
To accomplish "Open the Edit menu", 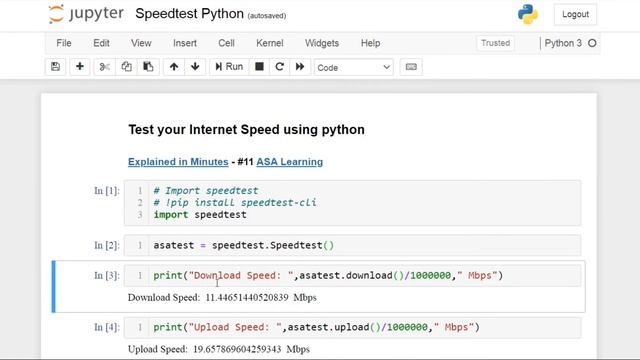I will pyautogui.click(x=101, y=43).
